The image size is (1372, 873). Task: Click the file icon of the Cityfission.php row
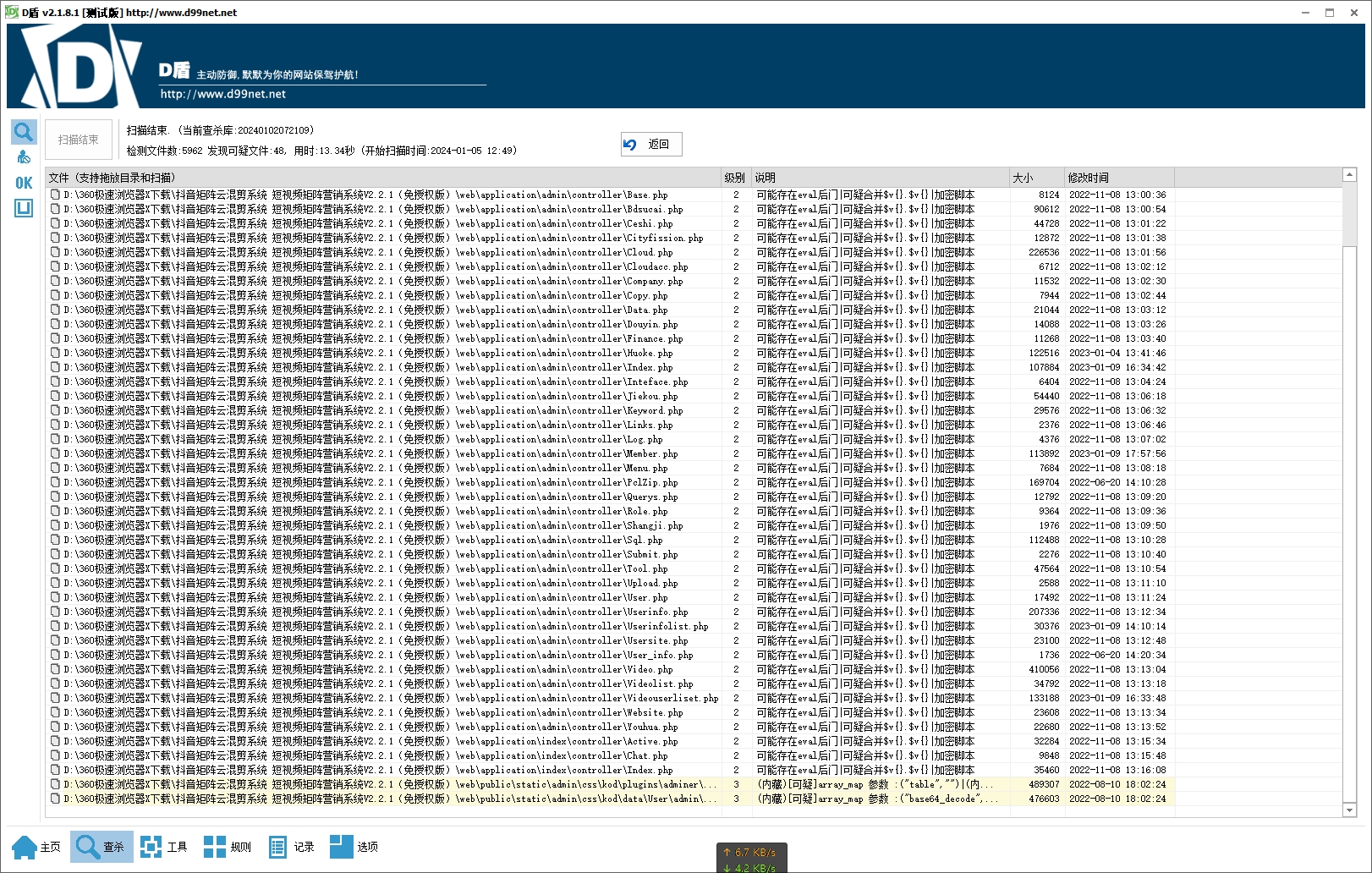[55, 238]
